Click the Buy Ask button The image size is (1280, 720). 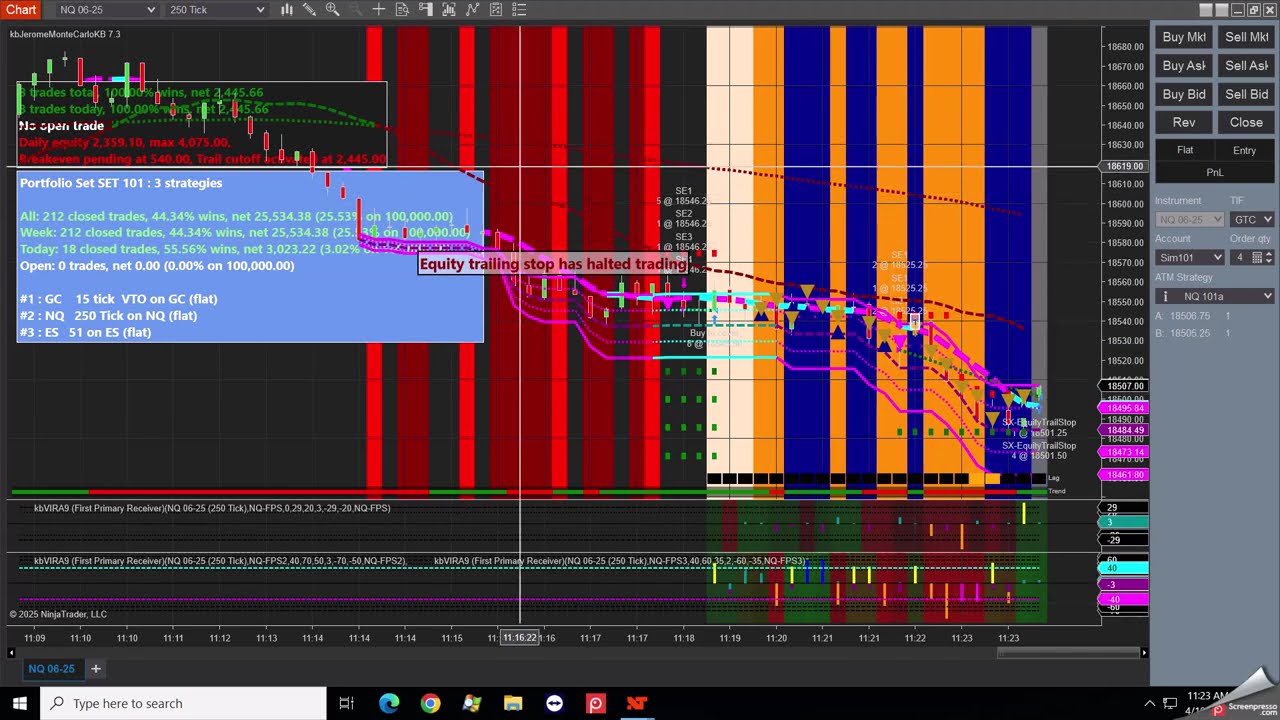click(1184, 65)
